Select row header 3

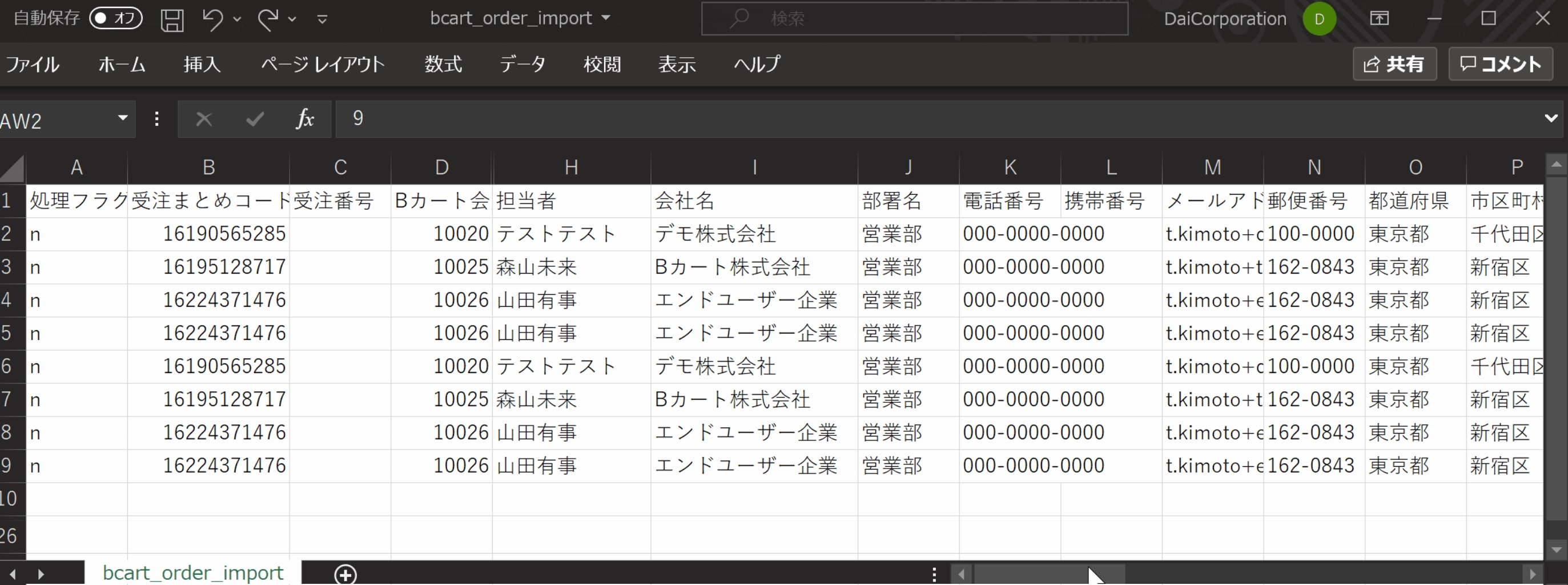point(12,267)
